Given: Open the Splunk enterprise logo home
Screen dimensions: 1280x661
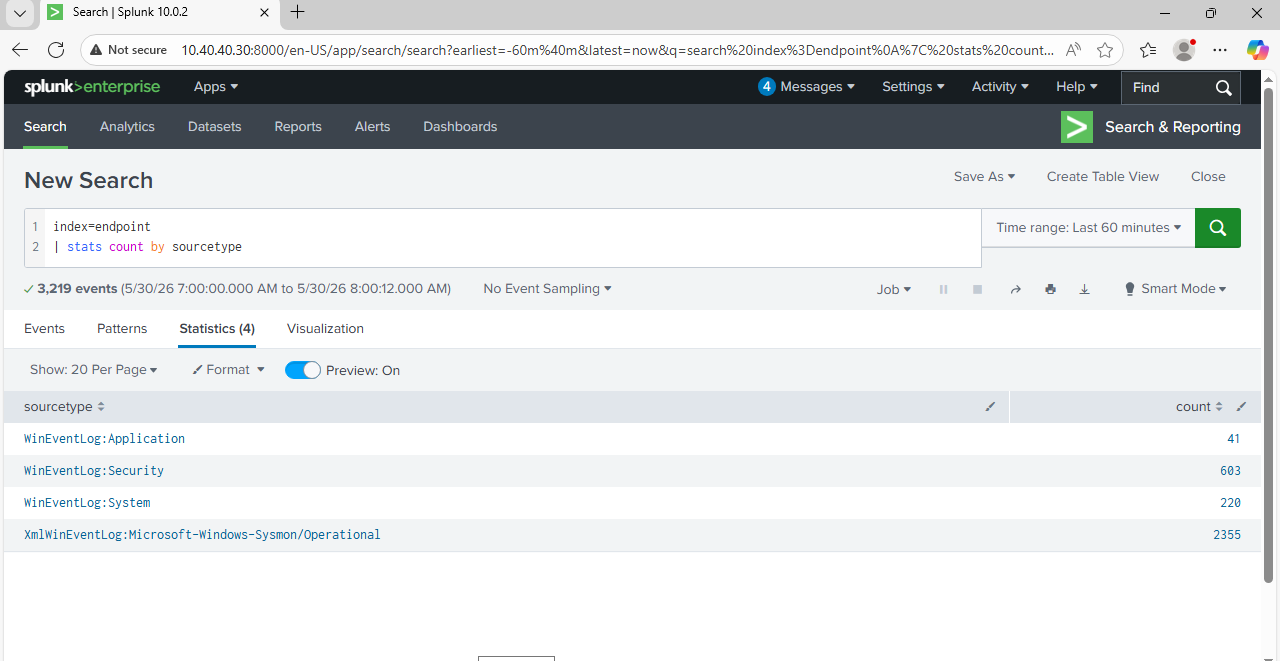Looking at the screenshot, I should pyautogui.click(x=92, y=87).
